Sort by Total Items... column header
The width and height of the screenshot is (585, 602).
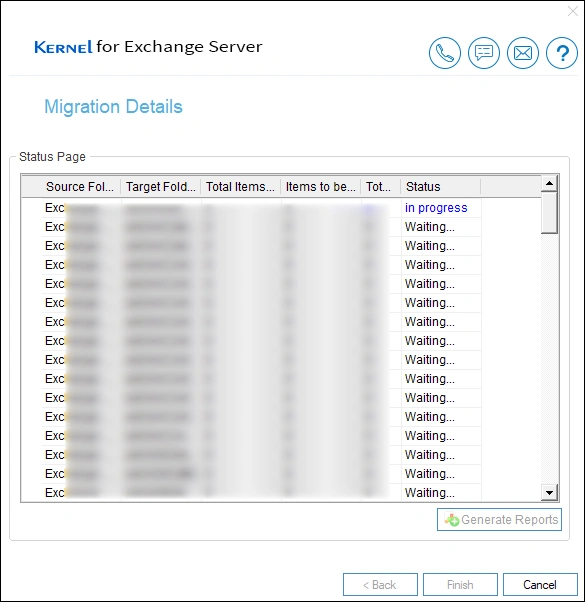[241, 187]
